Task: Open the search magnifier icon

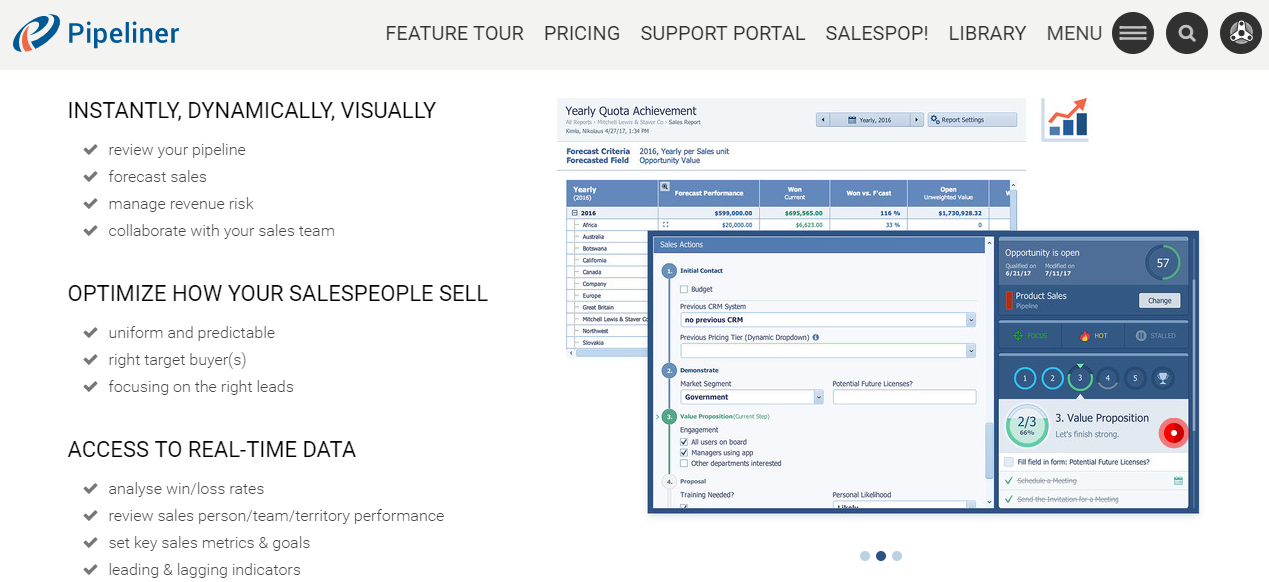Action: coord(1187,33)
